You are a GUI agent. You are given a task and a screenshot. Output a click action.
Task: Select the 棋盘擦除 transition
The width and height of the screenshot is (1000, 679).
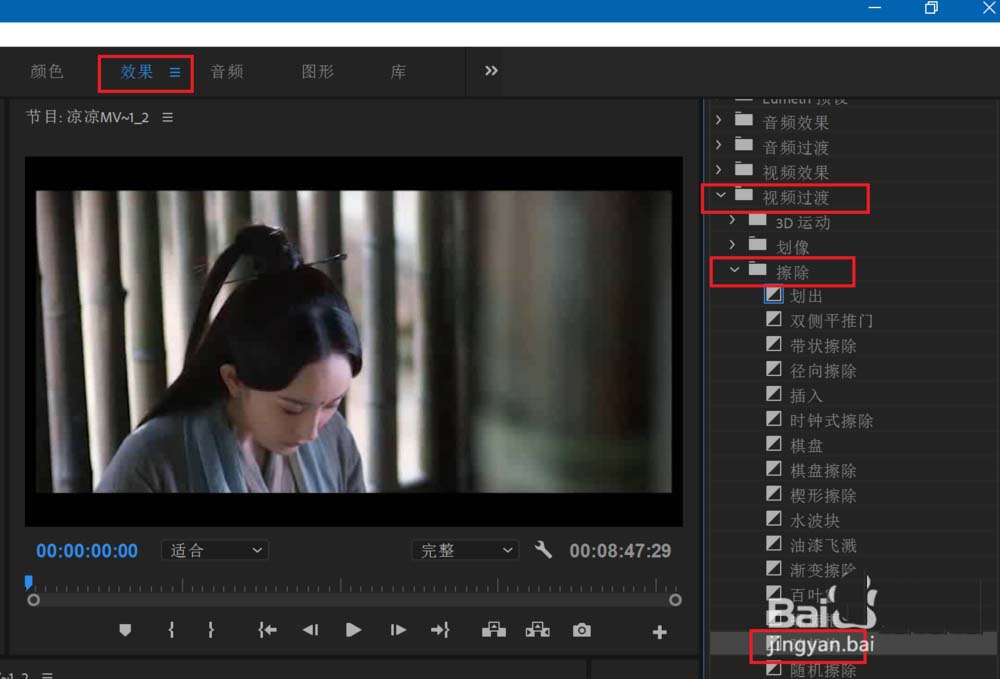click(x=823, y=471)
